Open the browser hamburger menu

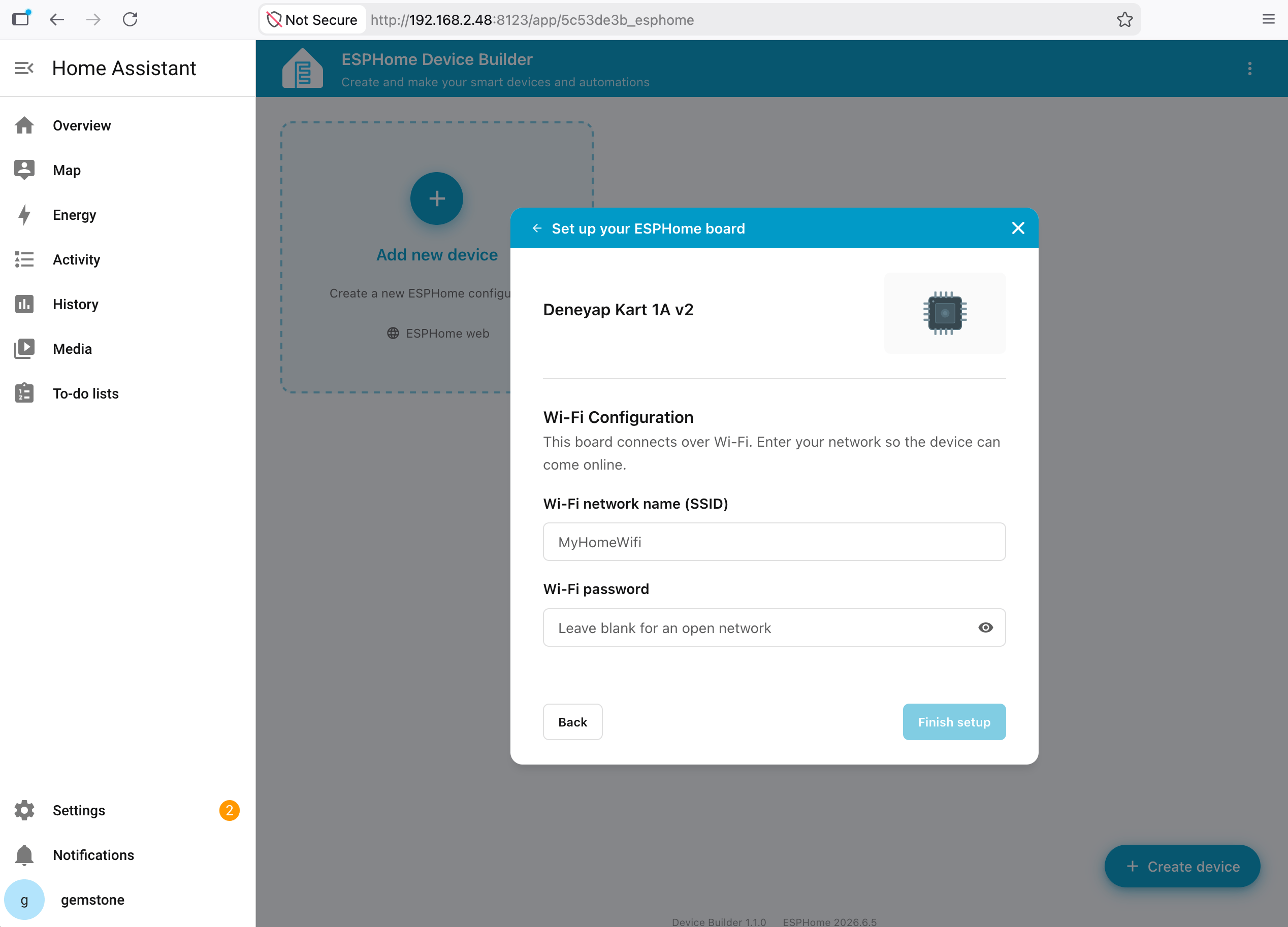tap(1268, 20)
